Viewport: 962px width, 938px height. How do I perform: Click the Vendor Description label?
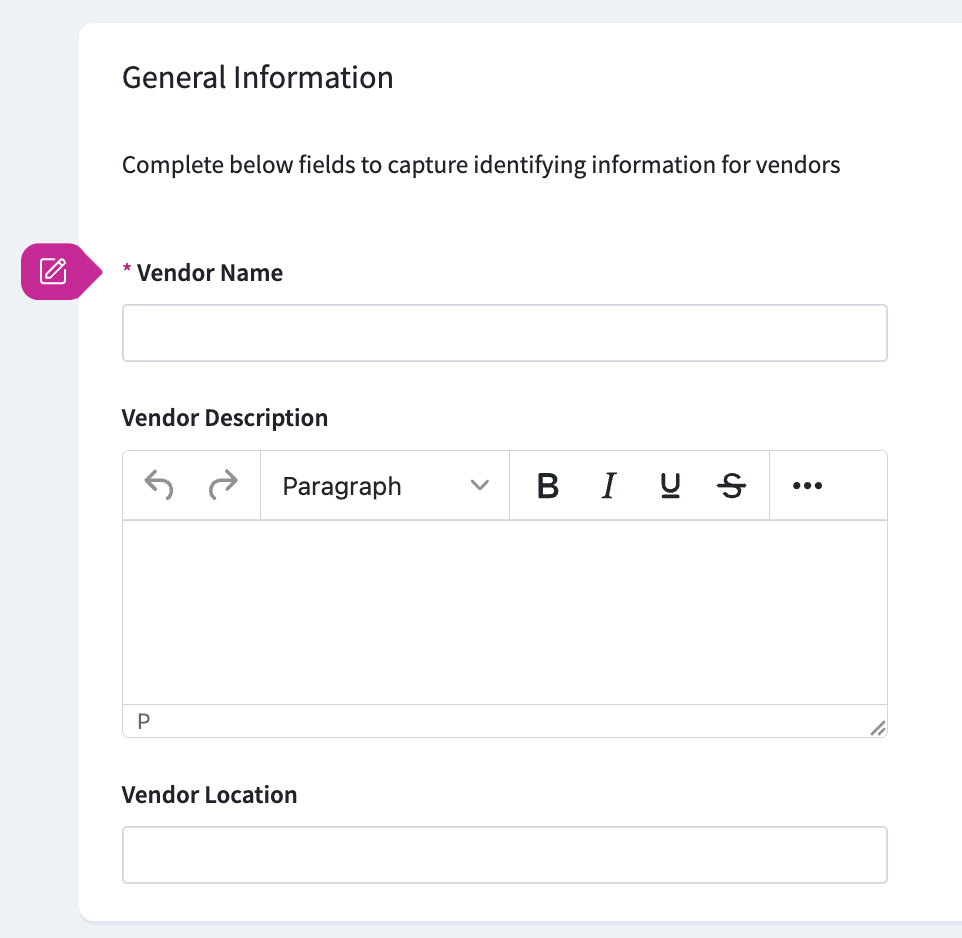225,418
